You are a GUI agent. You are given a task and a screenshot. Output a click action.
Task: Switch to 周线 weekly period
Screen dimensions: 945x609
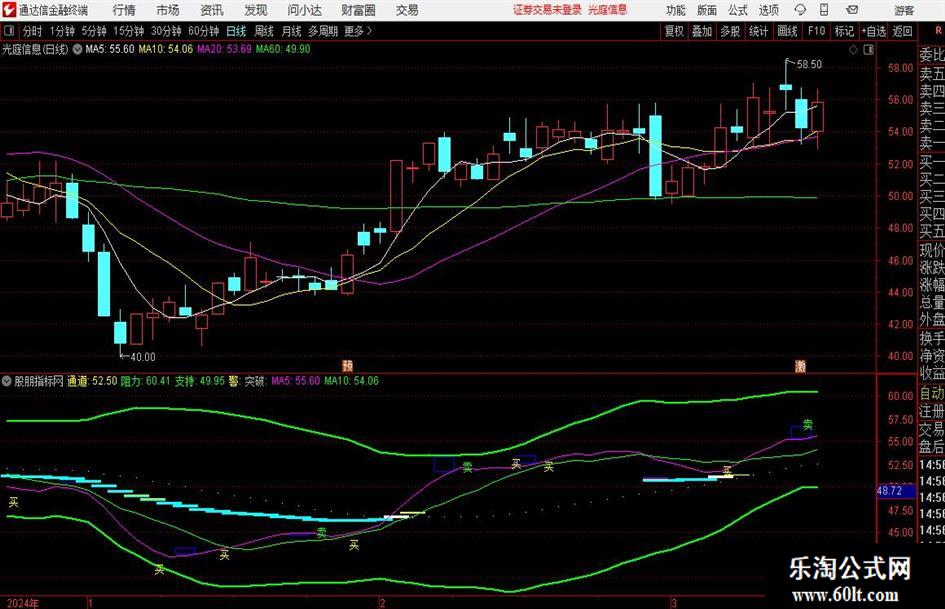coord(263,31)
